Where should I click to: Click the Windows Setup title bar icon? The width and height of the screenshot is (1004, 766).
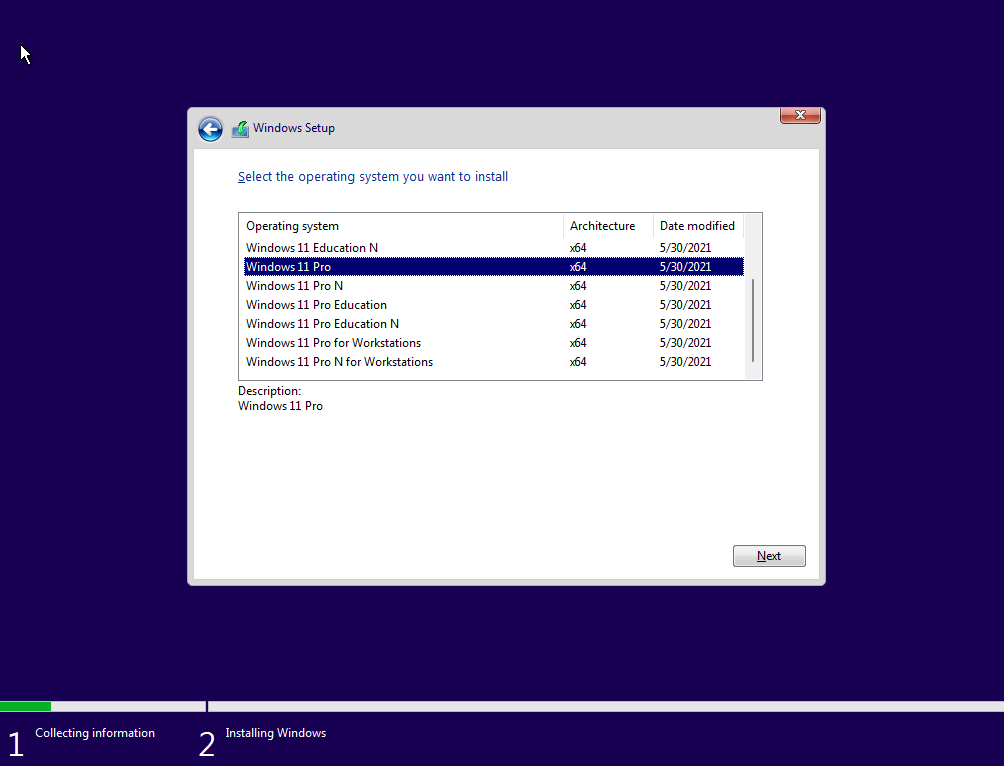(240, 129)
